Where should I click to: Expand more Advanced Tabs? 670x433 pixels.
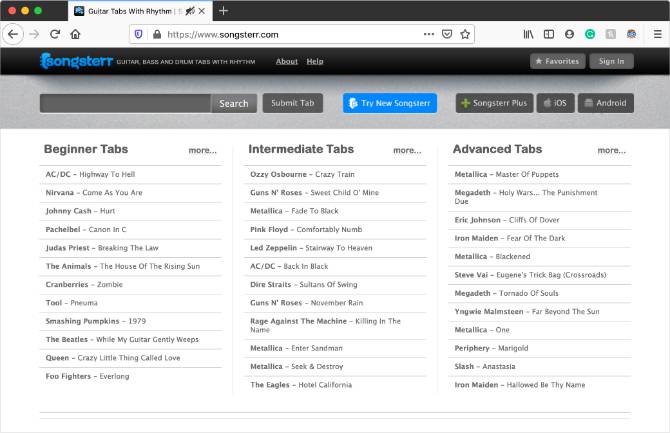(611, 151)
